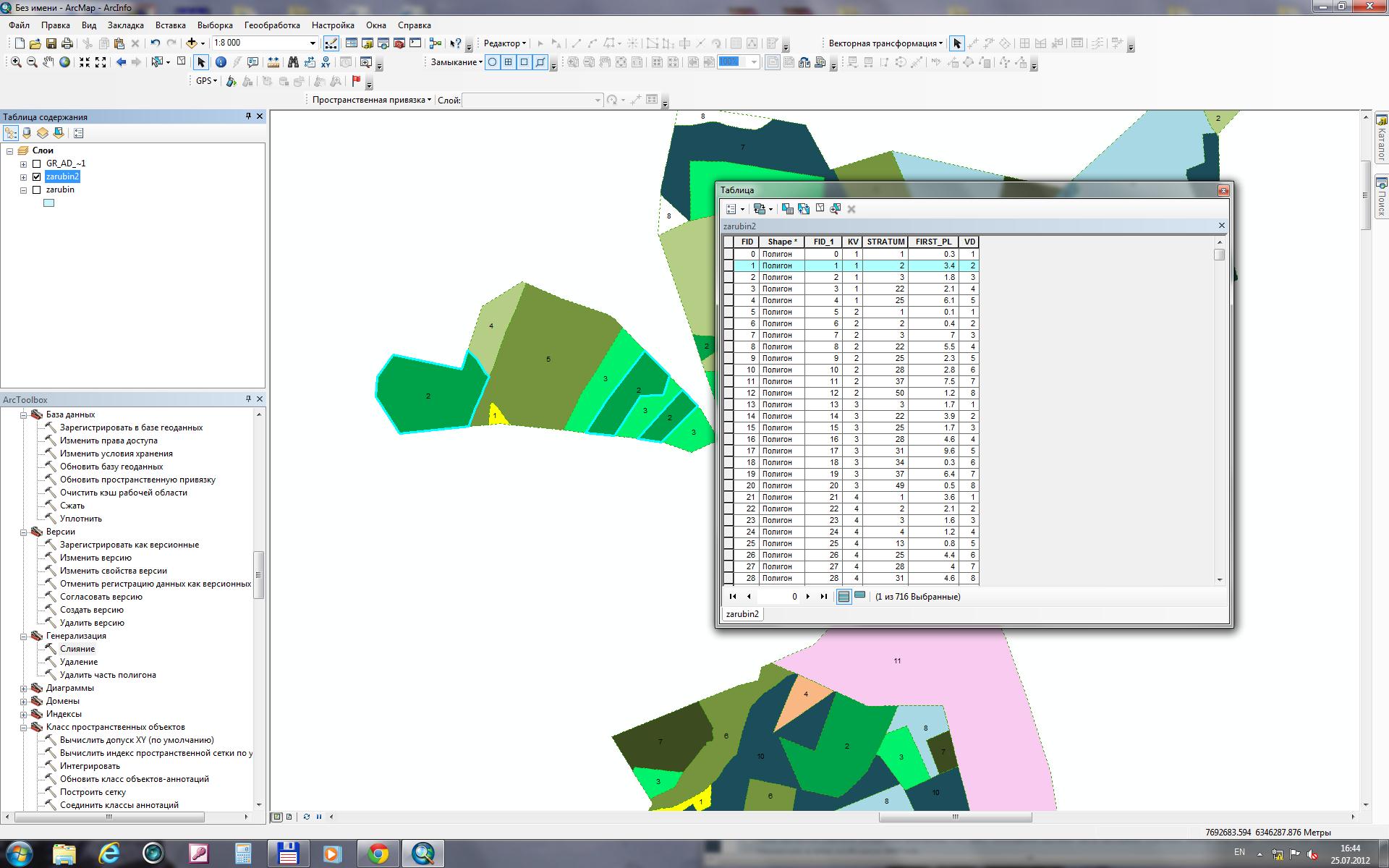Viewport: 1389px width, 868px height.
Task: Uncheck the zarubin2 layer visibility
Action: coord(37,176)
